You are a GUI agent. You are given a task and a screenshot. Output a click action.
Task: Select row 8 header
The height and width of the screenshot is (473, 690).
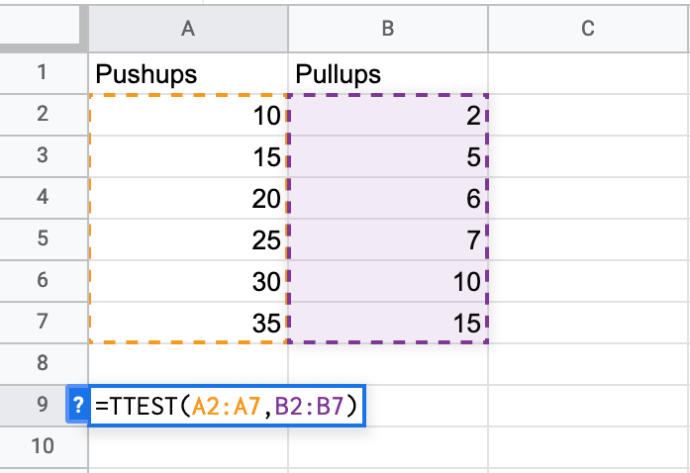41,362
